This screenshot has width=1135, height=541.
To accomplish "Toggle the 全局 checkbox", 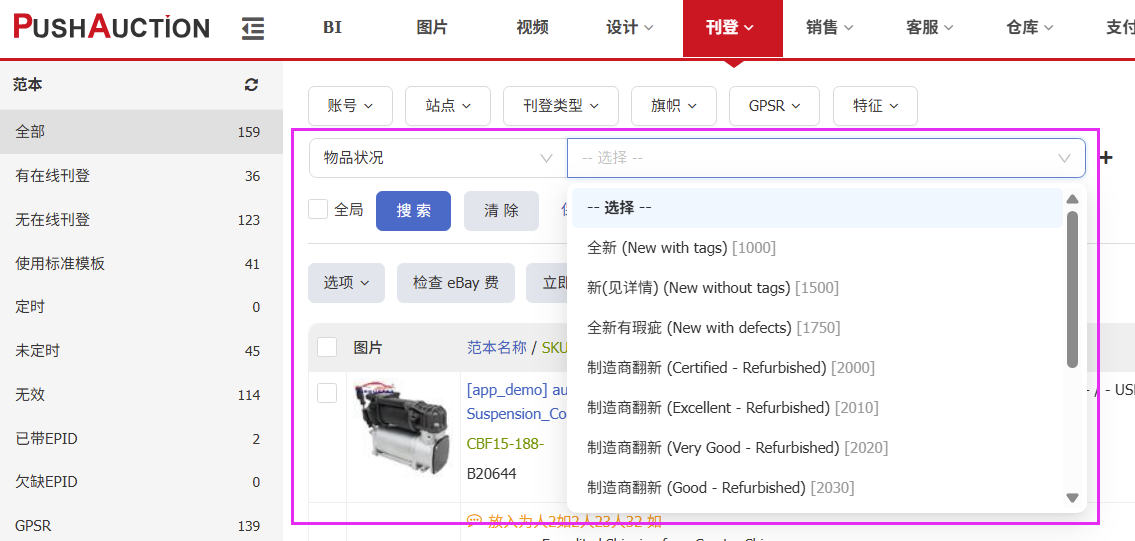I will (x=319, y=209).
